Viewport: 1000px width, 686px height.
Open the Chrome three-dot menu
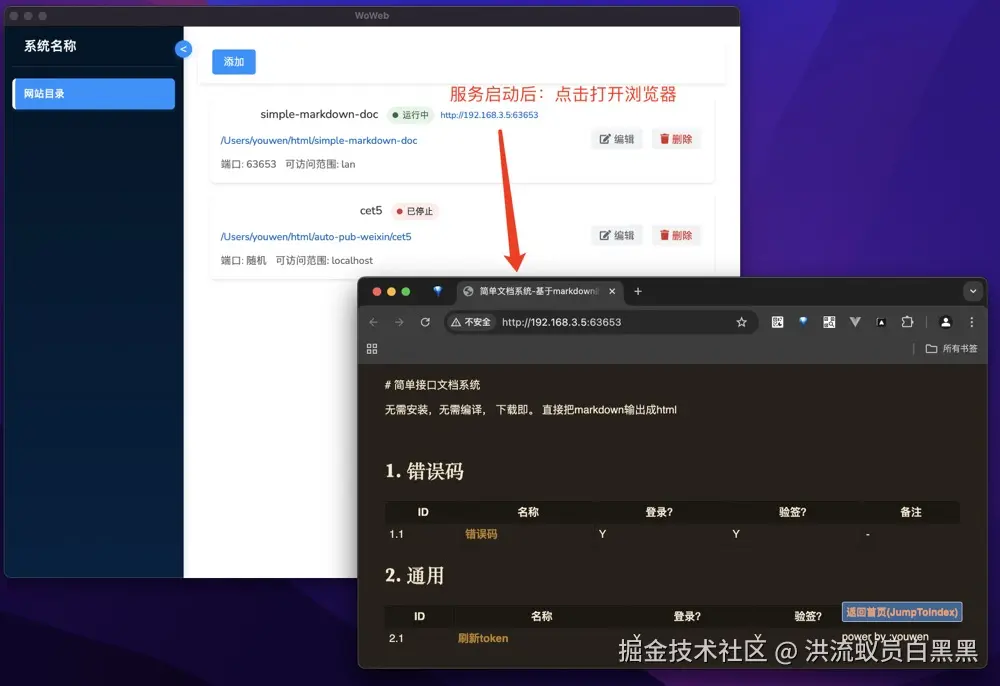[x=972, y=321]
